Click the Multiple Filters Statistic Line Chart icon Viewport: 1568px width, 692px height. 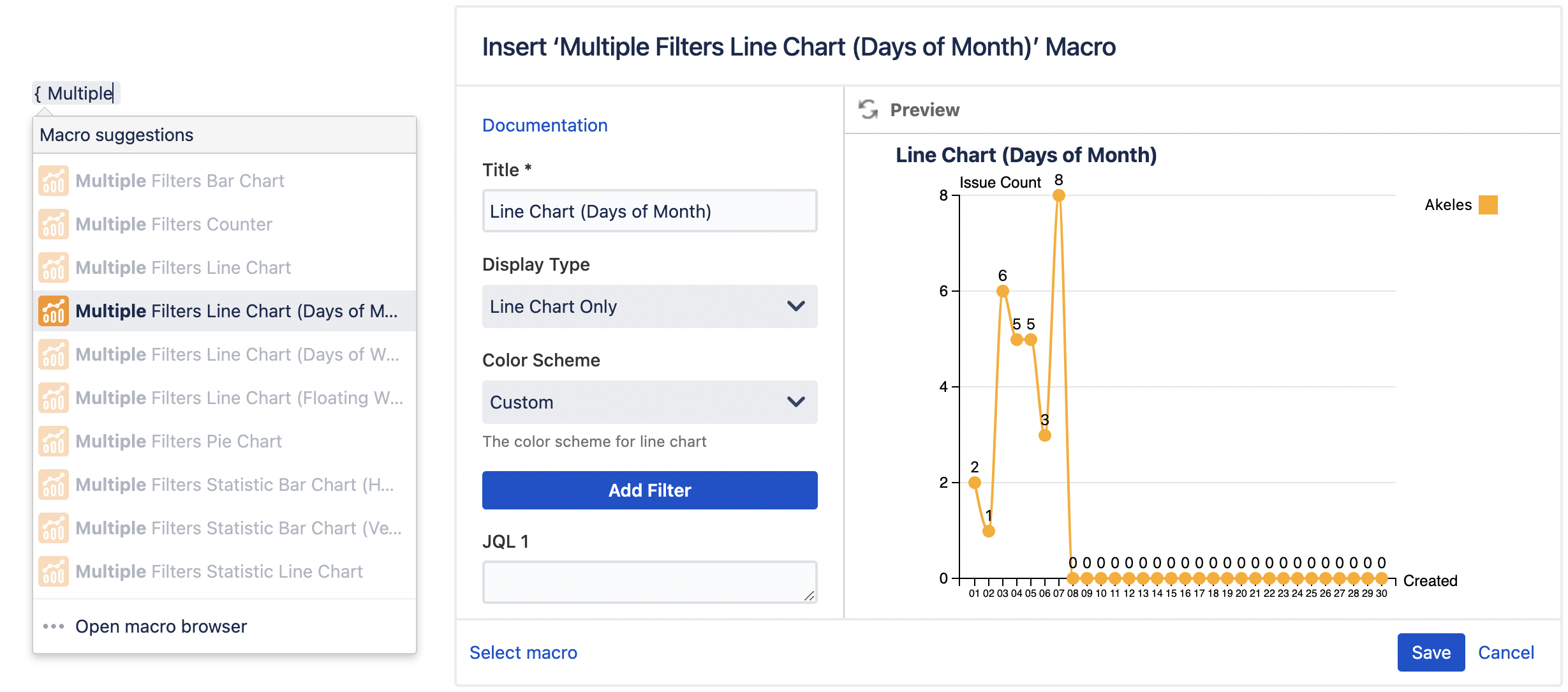(53, 571)
